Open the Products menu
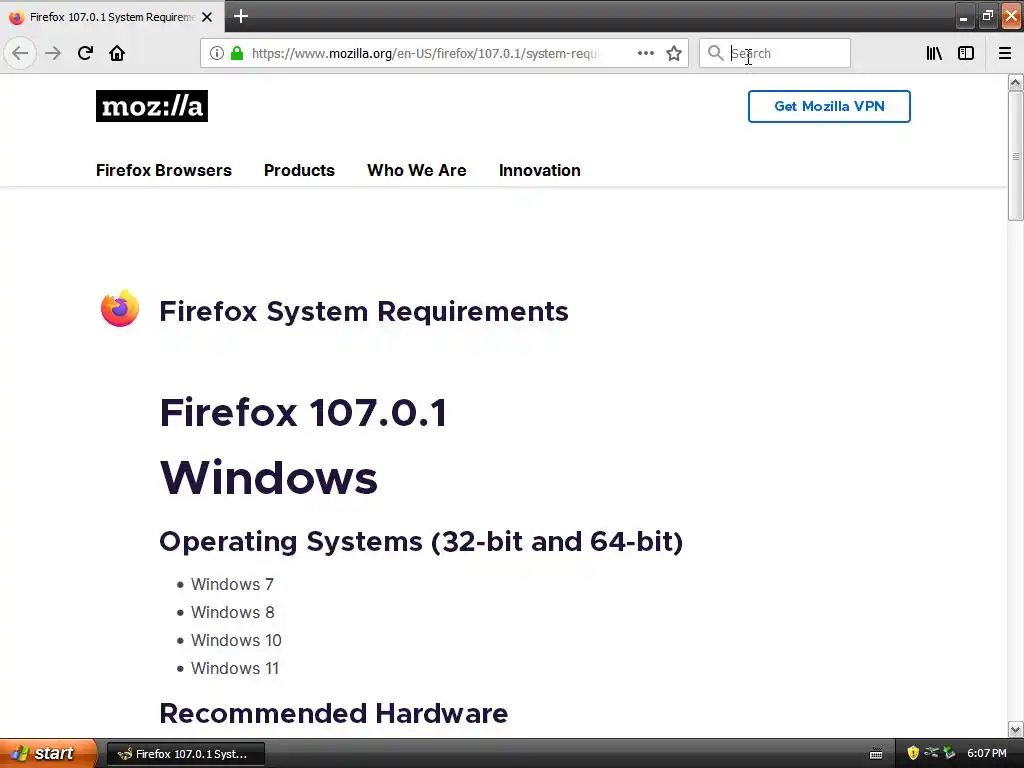Viewport: 1024px width, 768px height. pyautogui.click(x=299, y=170)
